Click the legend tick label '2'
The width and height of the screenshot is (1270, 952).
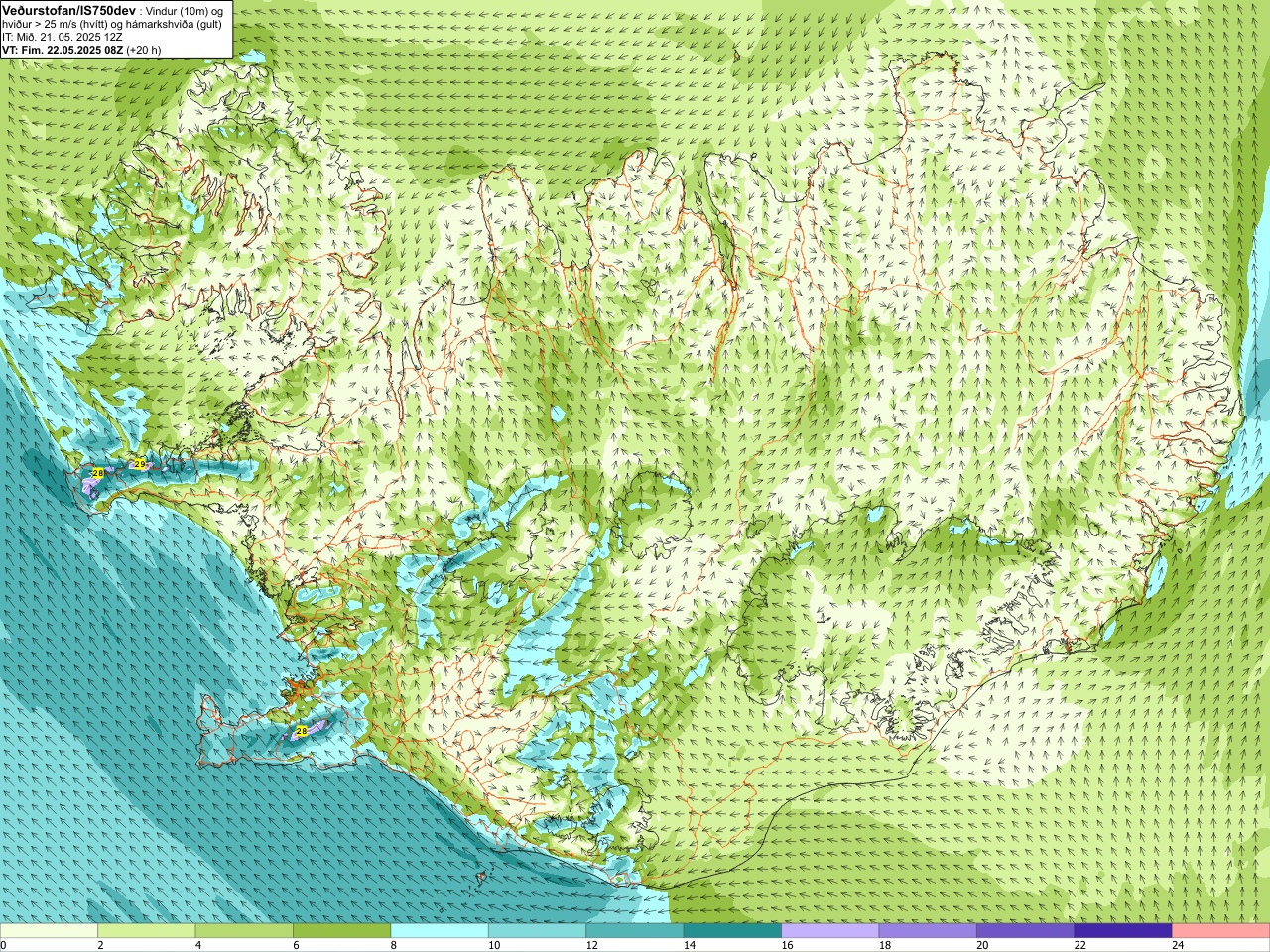[x=100, y=945]
